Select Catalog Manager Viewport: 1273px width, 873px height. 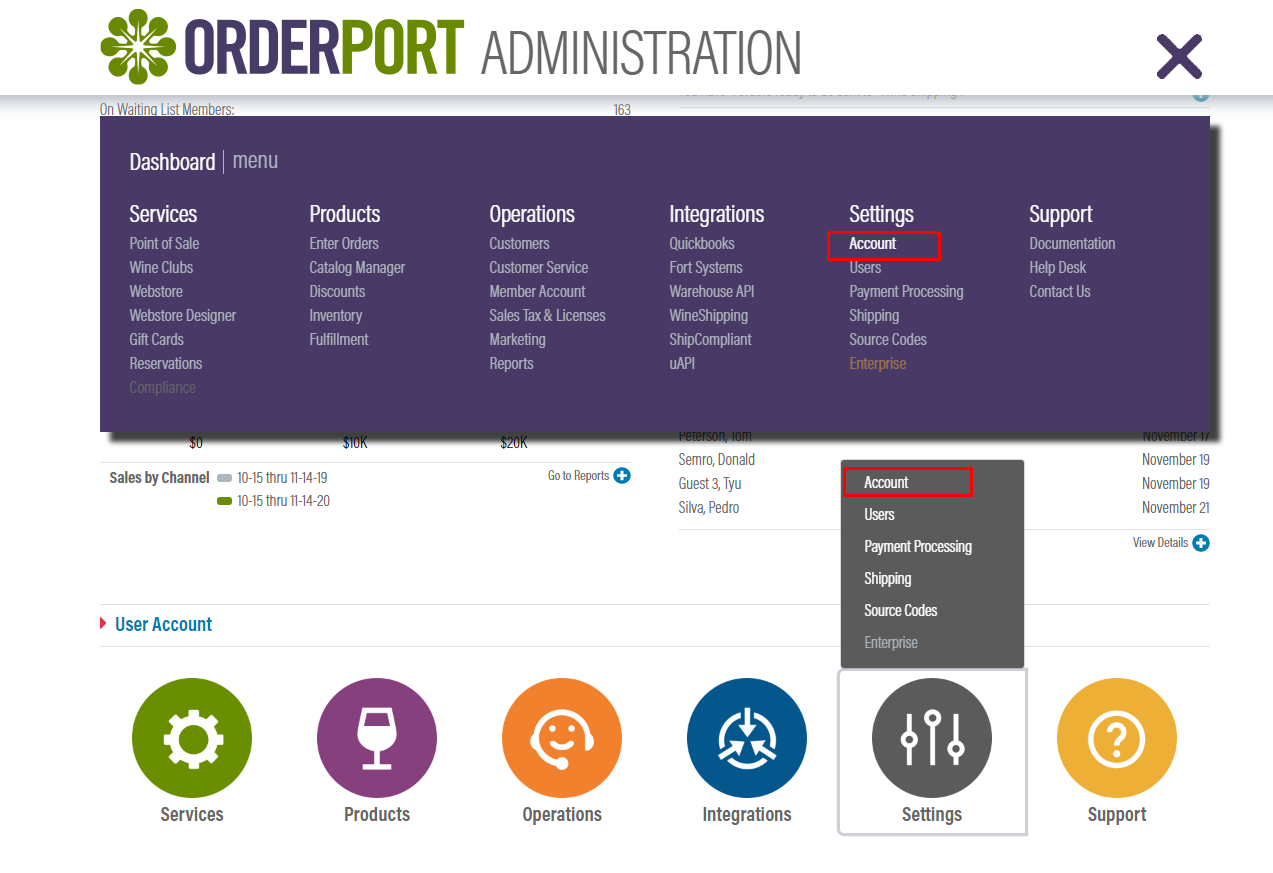pyautogui.click(x=357, y=267)
